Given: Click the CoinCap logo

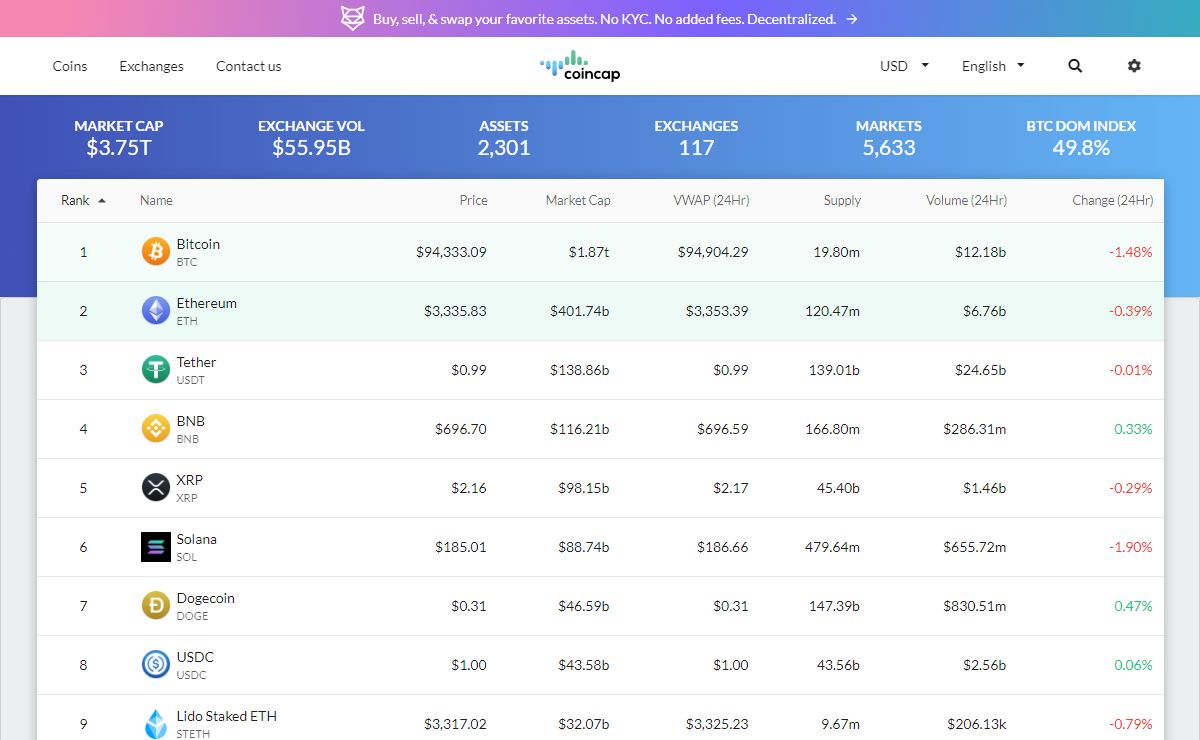Looking at the screenshot, I should coord(580,66).
